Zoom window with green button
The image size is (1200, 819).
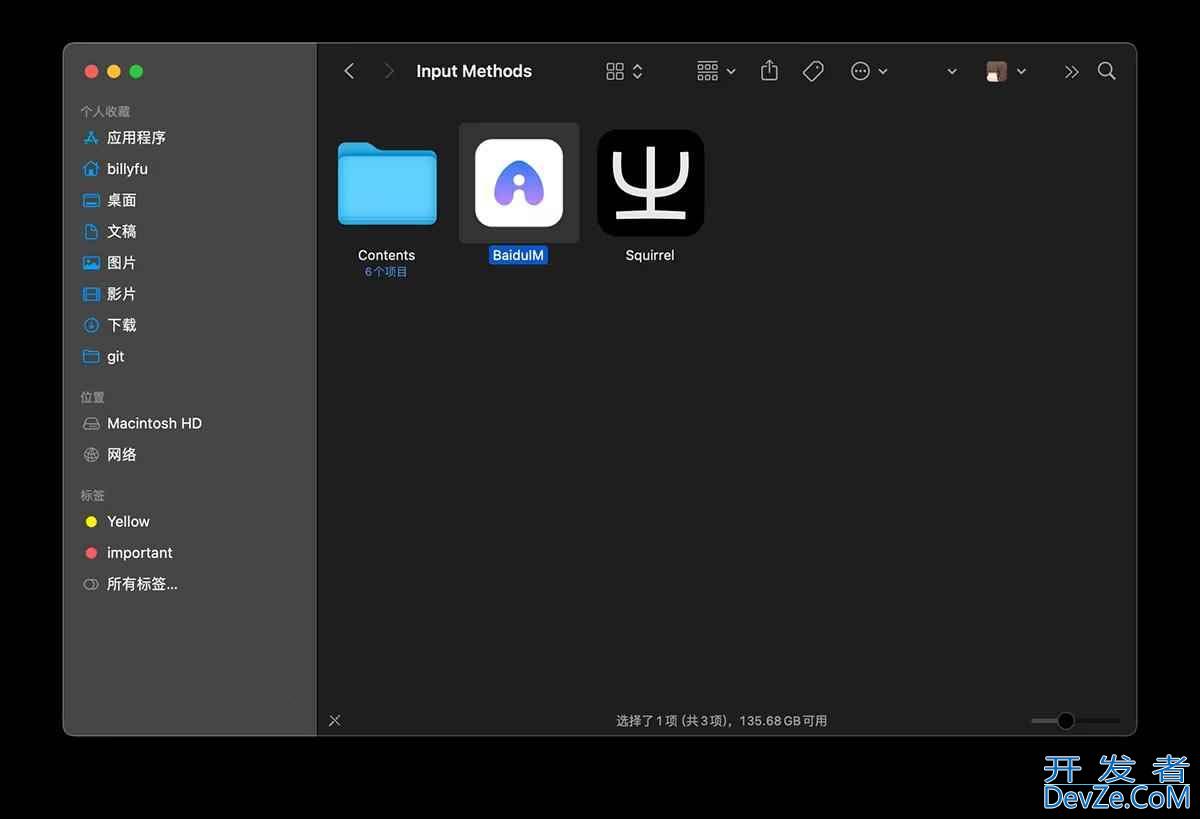136,71
